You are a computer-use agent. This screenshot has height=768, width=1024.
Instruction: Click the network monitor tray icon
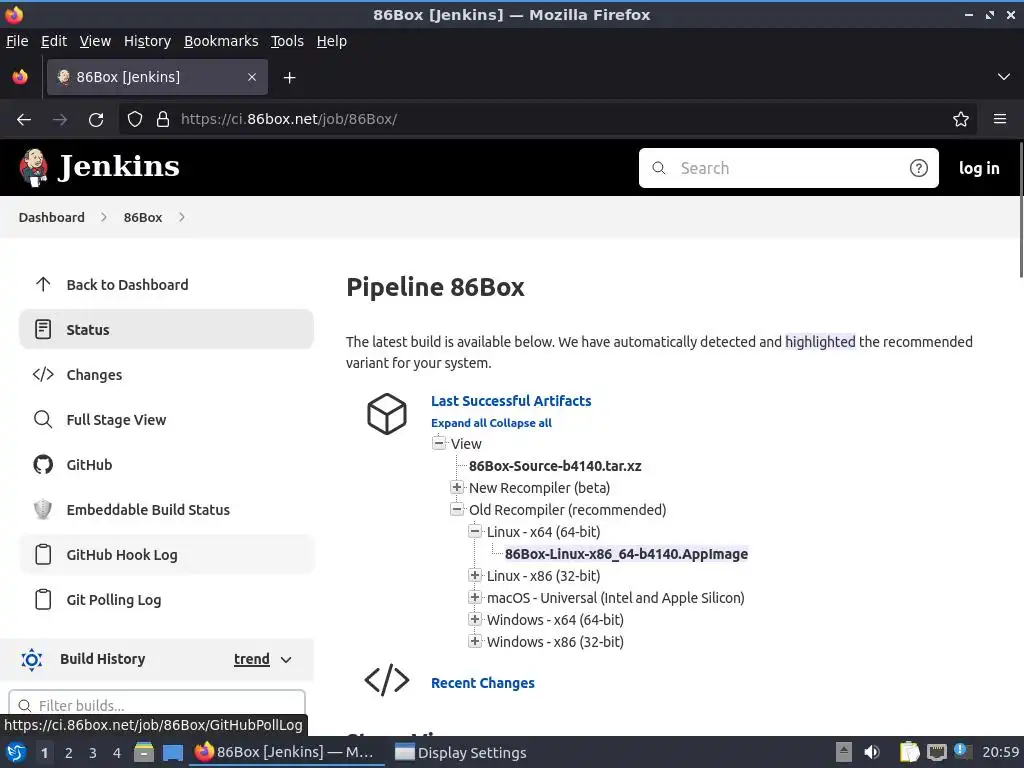click(936, 752)
